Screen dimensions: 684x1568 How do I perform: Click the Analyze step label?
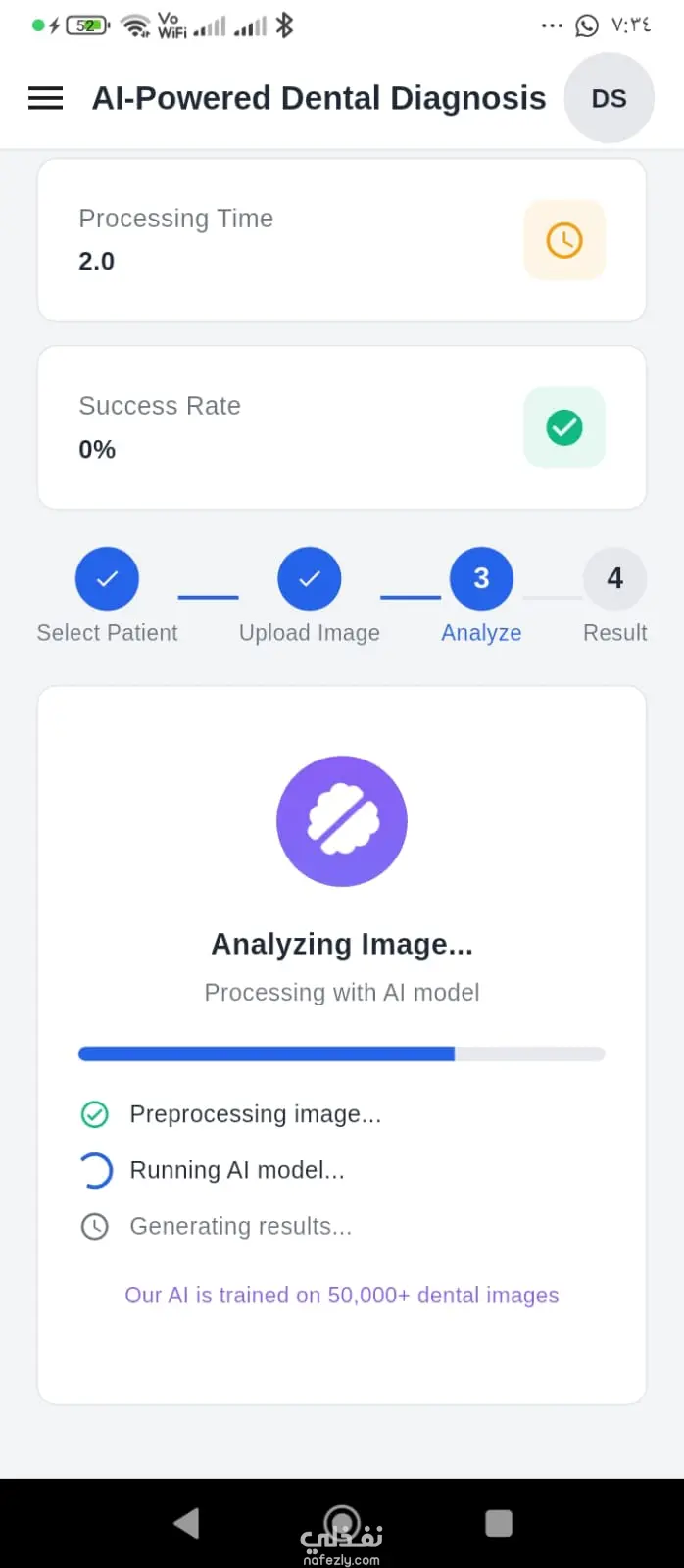point(481,633)
